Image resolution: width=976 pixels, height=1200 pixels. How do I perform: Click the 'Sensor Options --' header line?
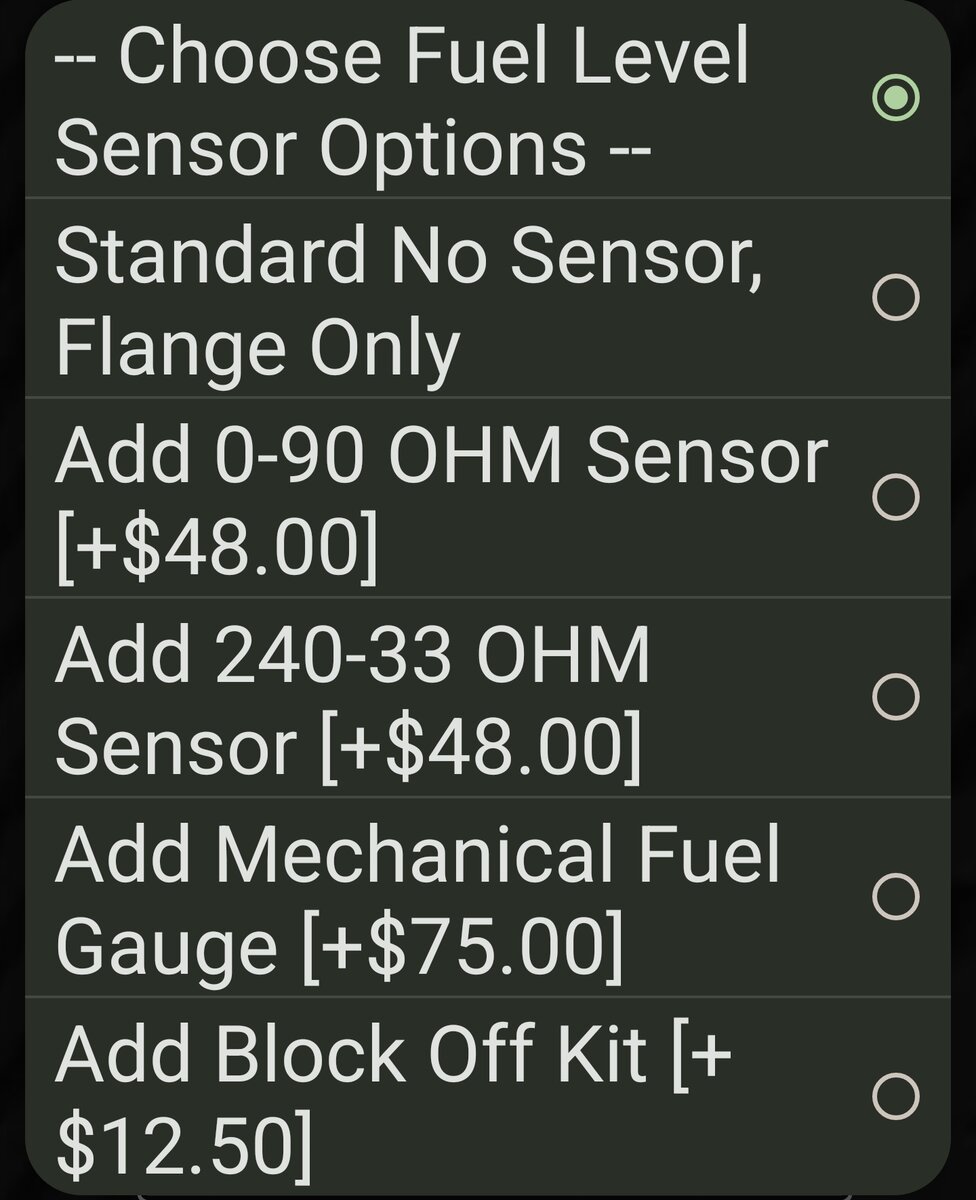[x=354, y=148]
